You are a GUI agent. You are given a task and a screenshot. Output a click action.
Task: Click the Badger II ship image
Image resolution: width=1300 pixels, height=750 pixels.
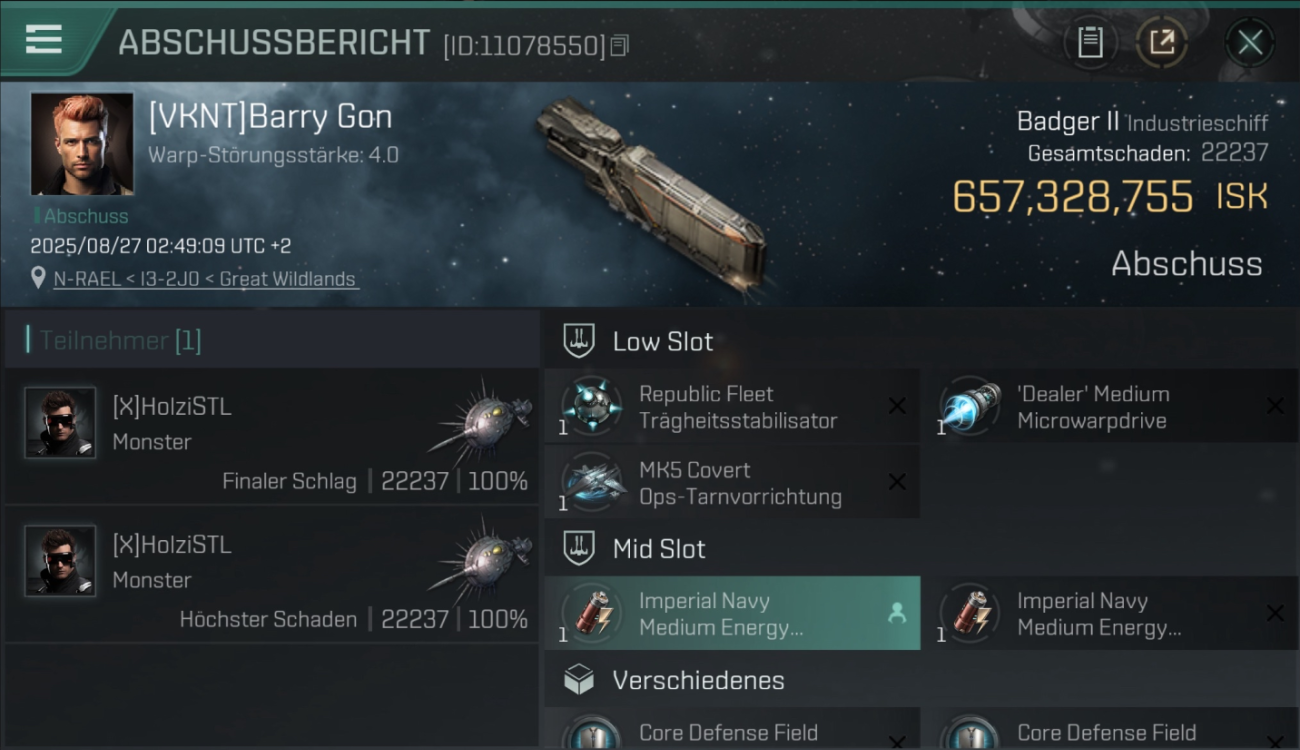pos(652,194)
